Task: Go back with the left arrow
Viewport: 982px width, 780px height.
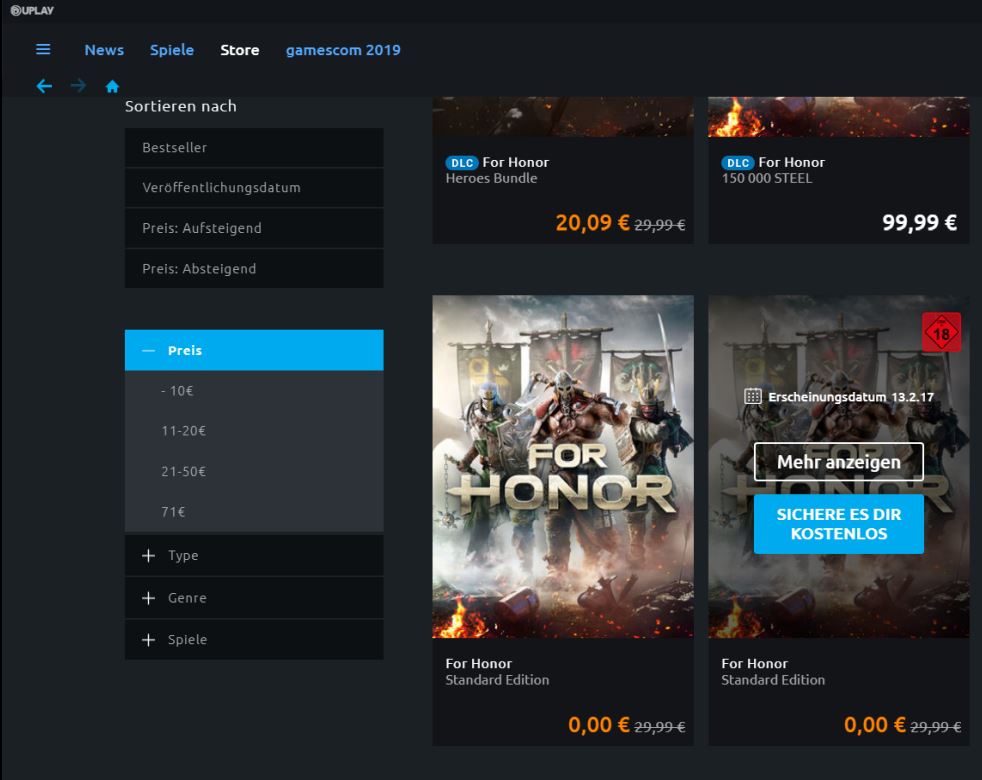Action: tap(44, 86)
